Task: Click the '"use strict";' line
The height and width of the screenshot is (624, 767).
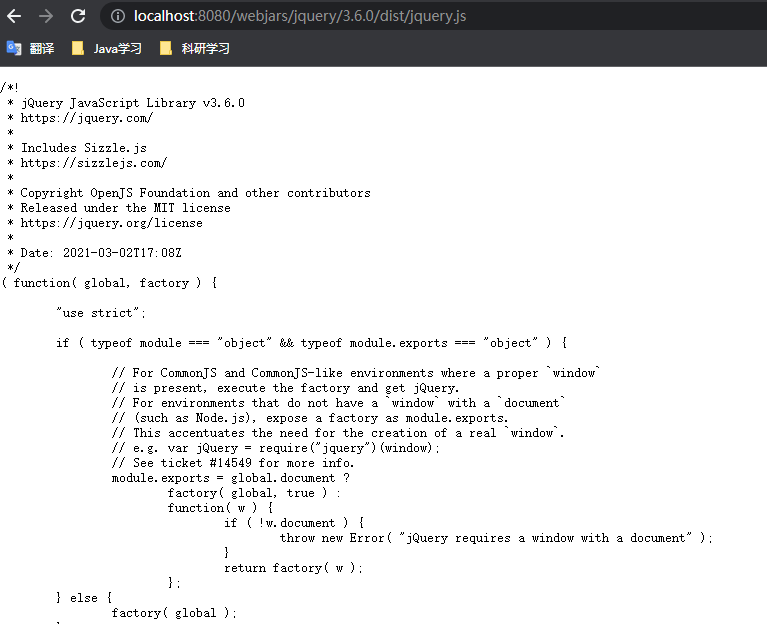Action: 101,313
